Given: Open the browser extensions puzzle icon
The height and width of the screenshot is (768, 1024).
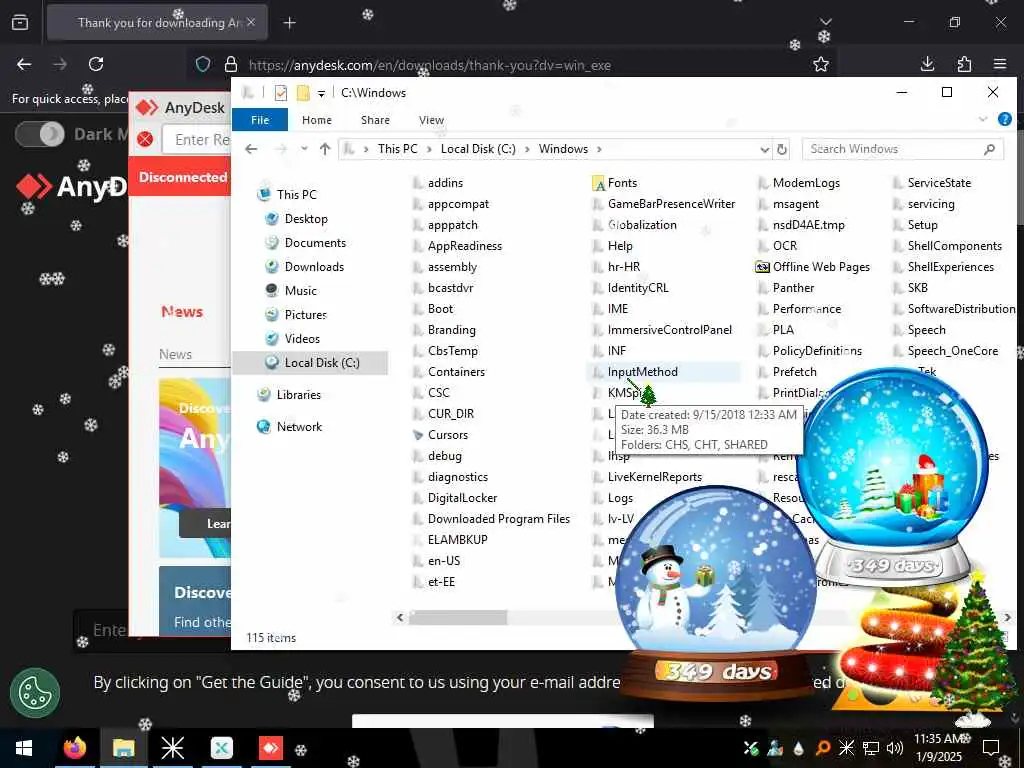Looking at the screenshot, I should point(964,64).
